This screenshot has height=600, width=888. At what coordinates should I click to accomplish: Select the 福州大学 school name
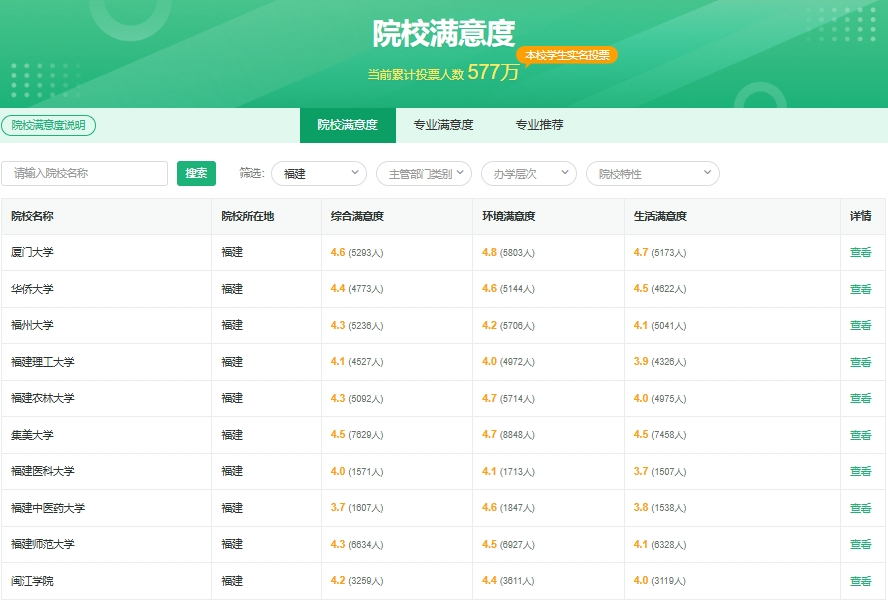(32, 326)
